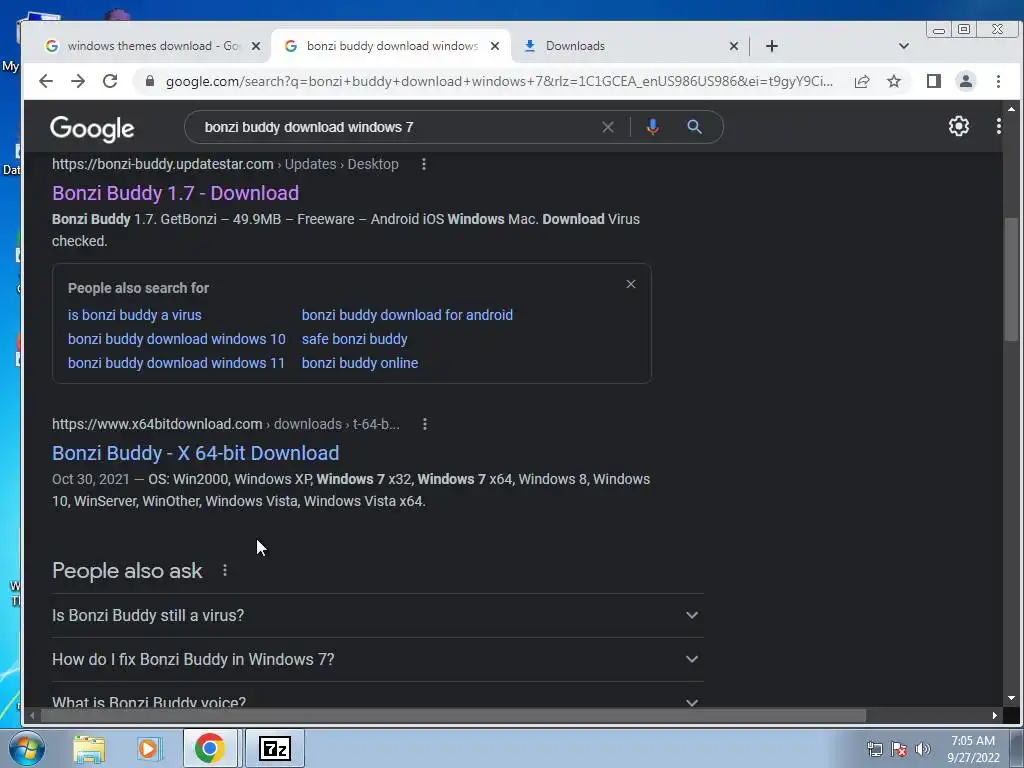Screen dimensions: 1024x768
Task: Clear the Google search box
Action: 608,127
